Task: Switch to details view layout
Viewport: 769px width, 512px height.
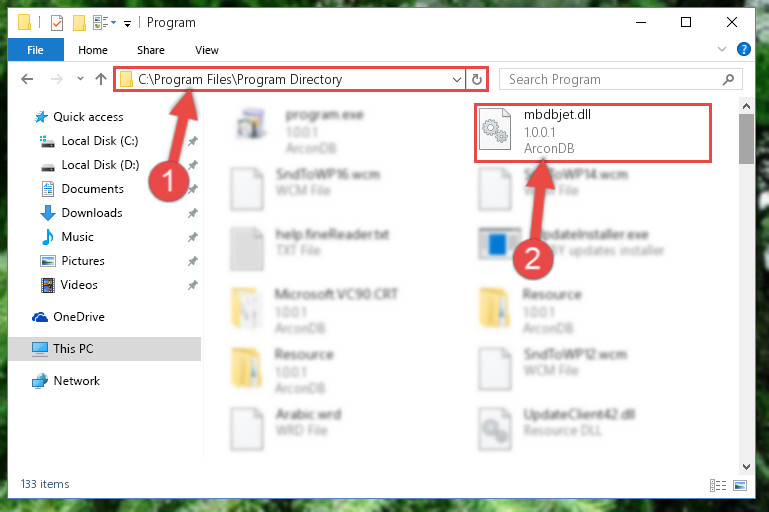Action: coord(718,486)
